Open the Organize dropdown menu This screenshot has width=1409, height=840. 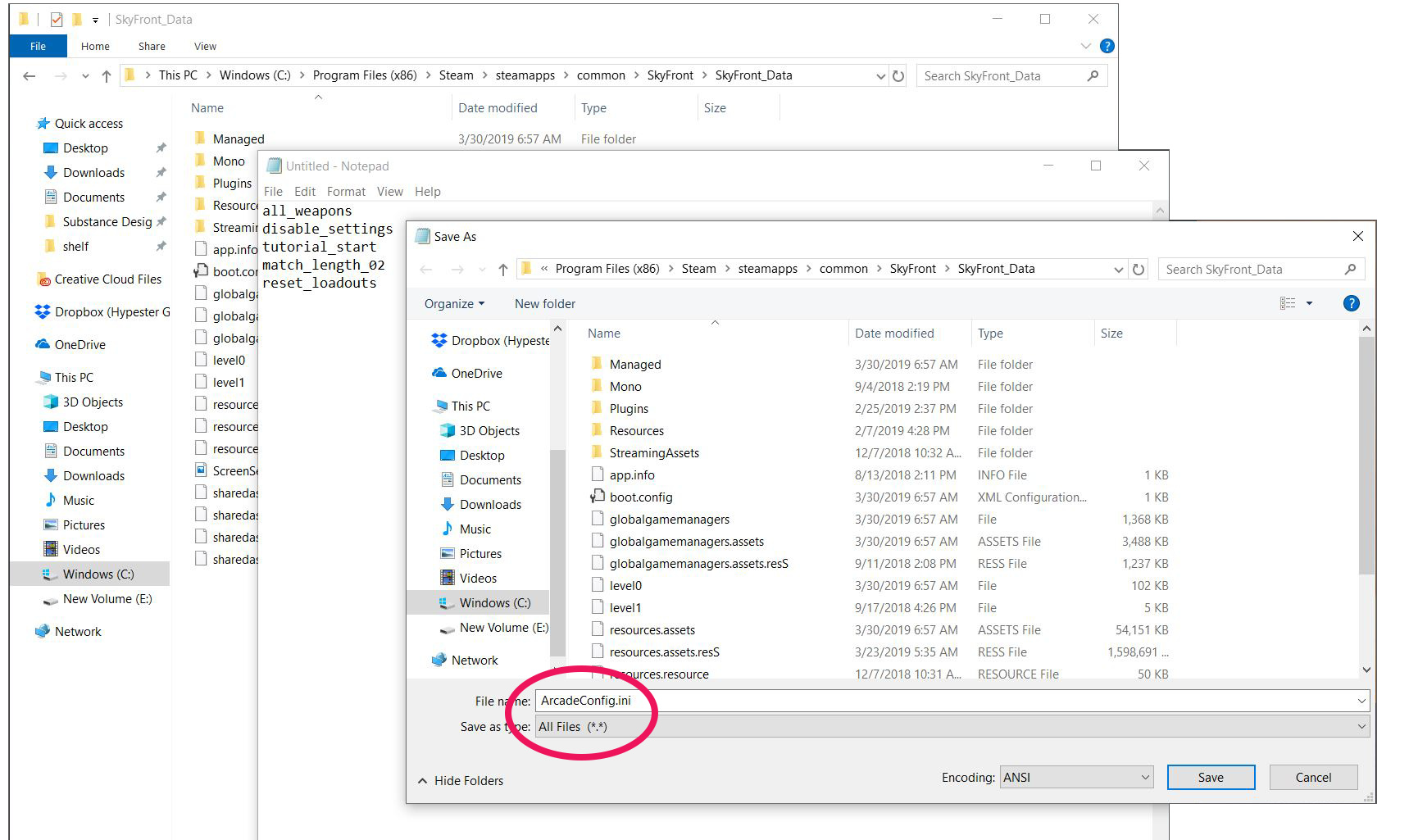coord(454,304)
